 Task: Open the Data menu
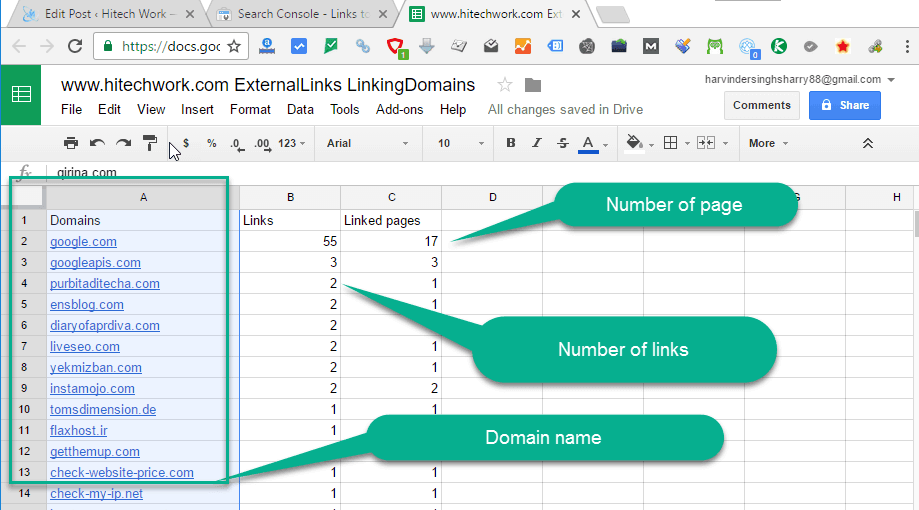[300, 110]
